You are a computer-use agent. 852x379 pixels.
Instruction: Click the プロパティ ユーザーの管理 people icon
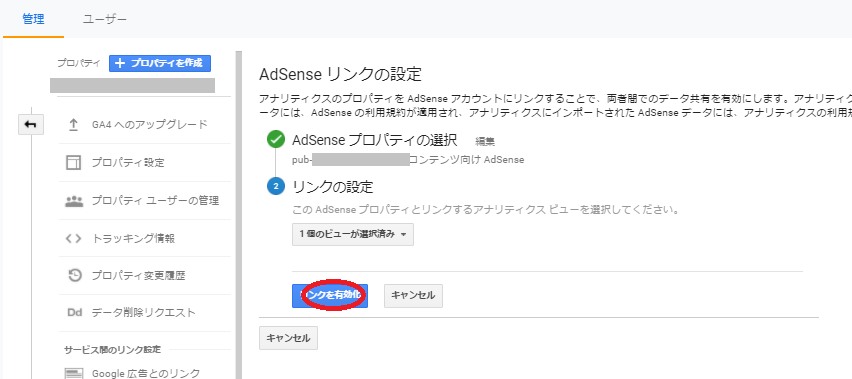tap(73, 200)
